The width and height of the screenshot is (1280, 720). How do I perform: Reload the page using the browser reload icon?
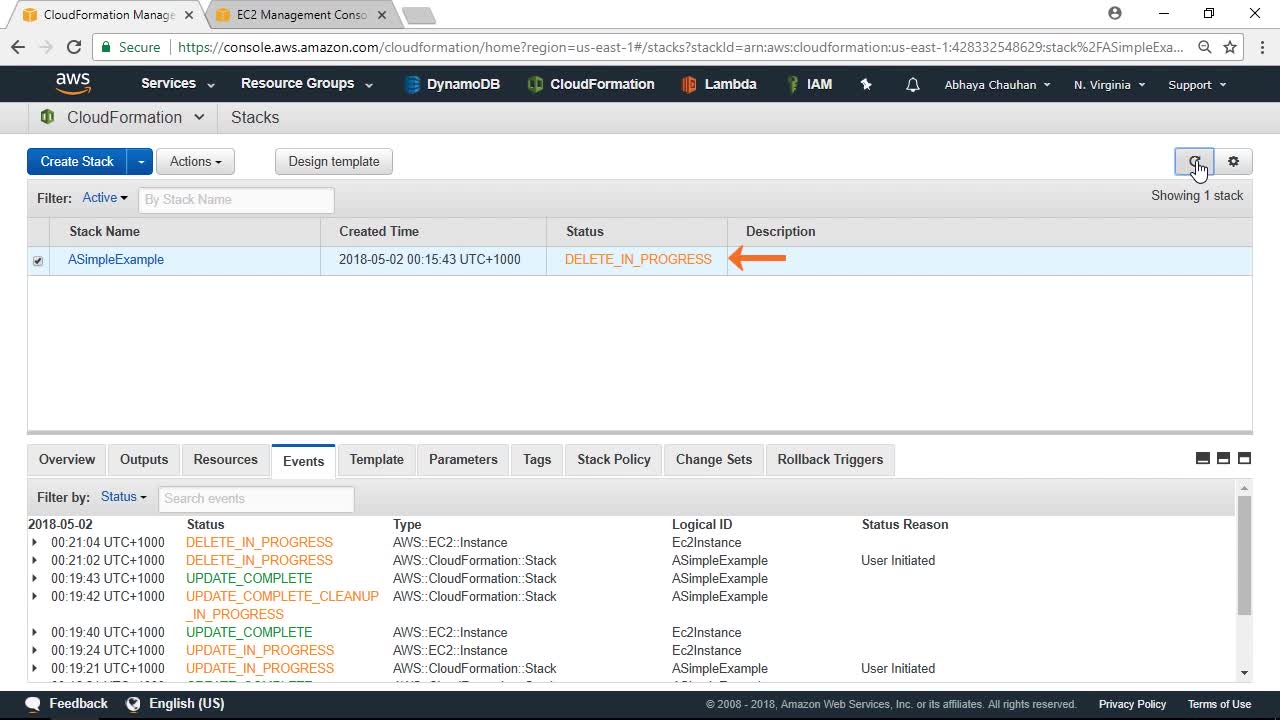click(x=73, y=47)
